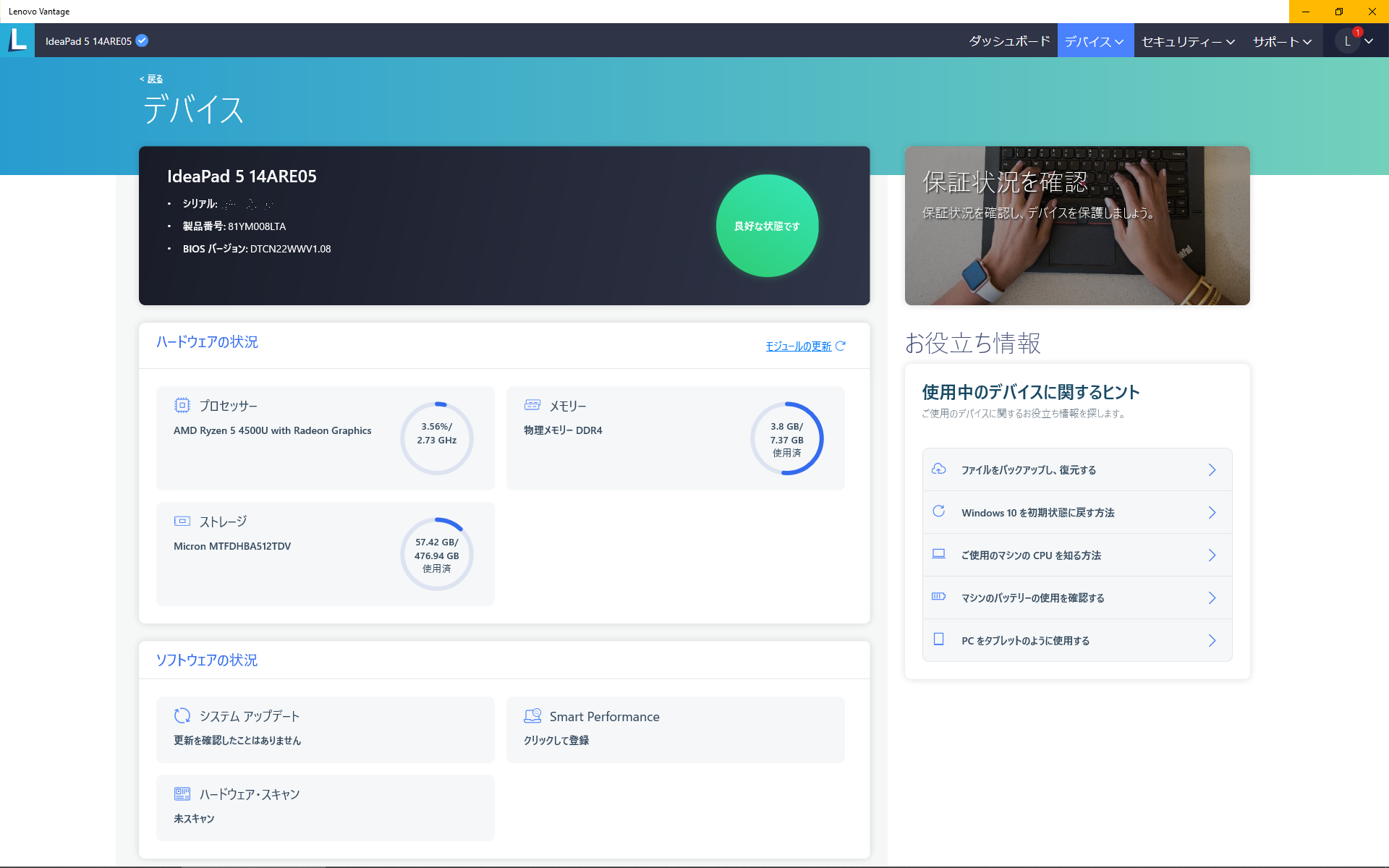Image resolution: width=1389 pixels, height=868 pixels.
Task: Click the 保証状況を確認 warranty banner image
Action: pos(1077,226)
